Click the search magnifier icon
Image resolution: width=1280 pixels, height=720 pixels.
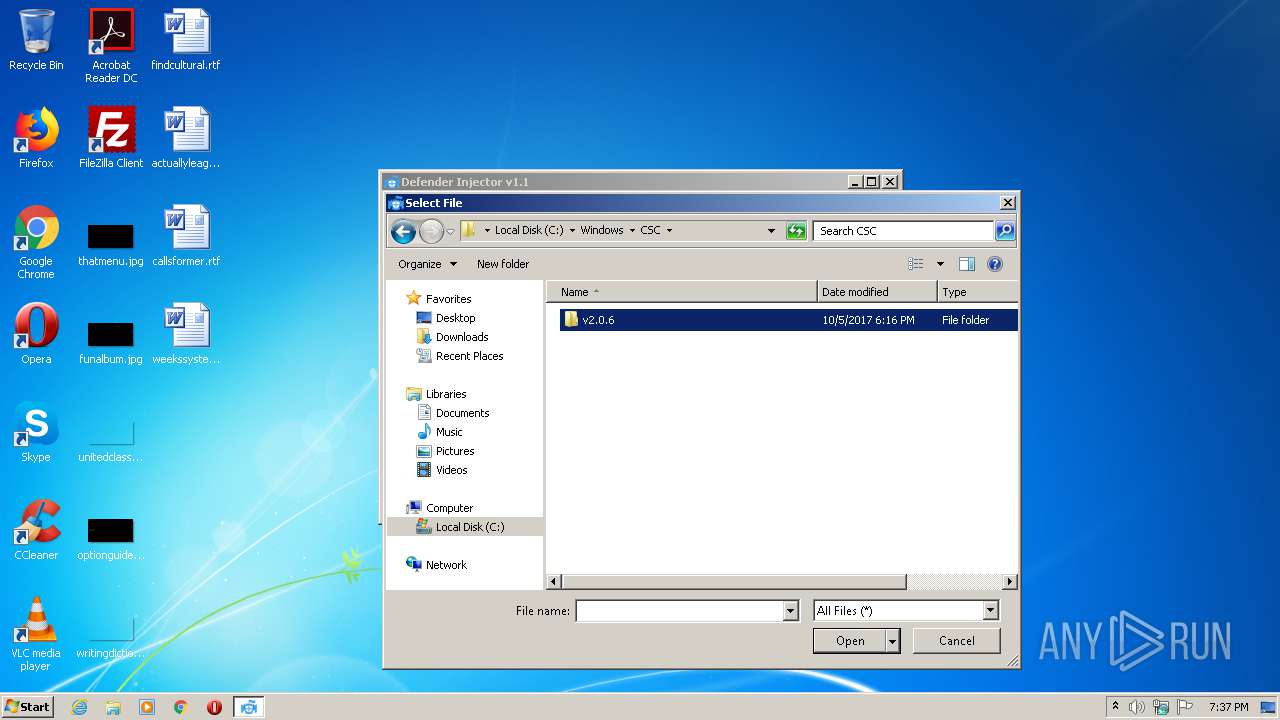coord(1005,231)
